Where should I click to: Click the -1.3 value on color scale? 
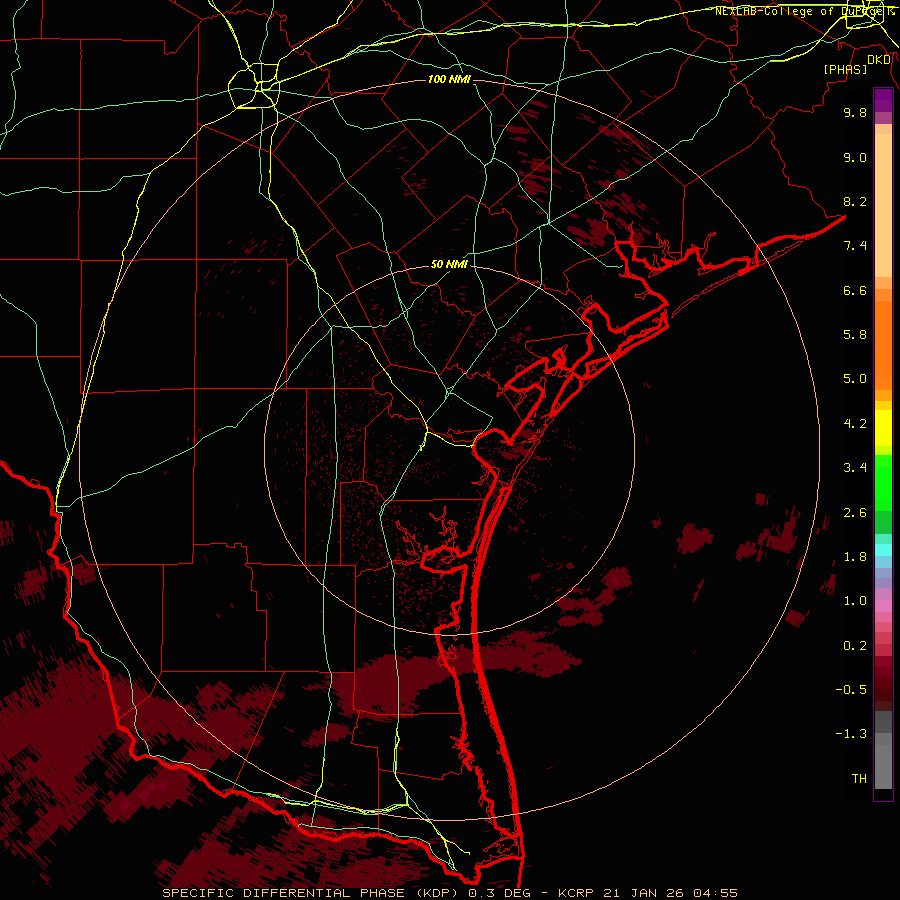coord(851,734)
